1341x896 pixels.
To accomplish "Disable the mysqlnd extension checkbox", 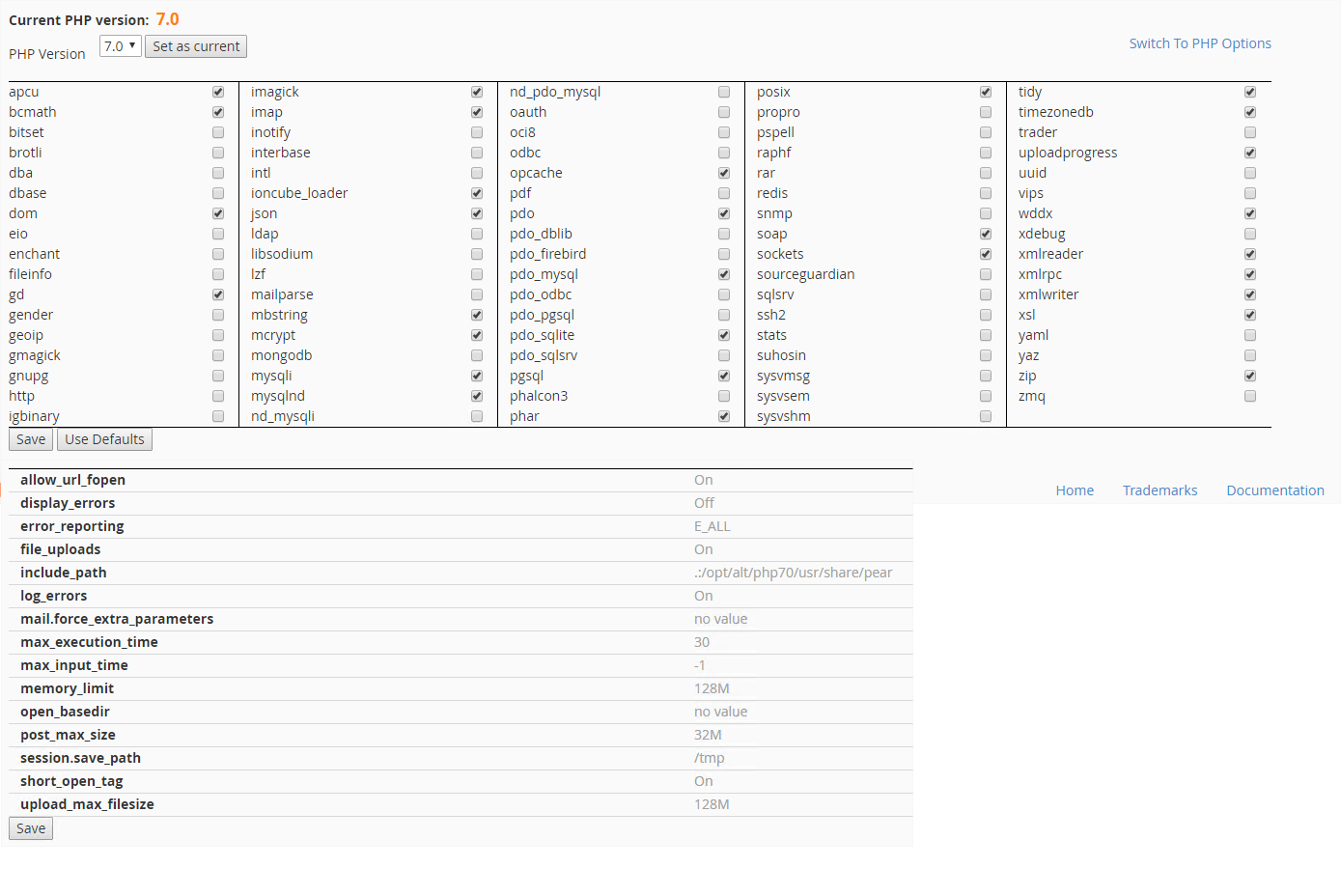I will pos(477,396).
